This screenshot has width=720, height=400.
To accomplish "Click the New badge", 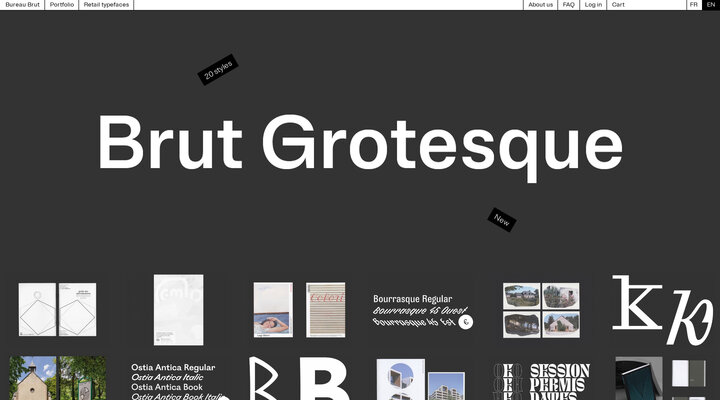I will click(501, 220).
